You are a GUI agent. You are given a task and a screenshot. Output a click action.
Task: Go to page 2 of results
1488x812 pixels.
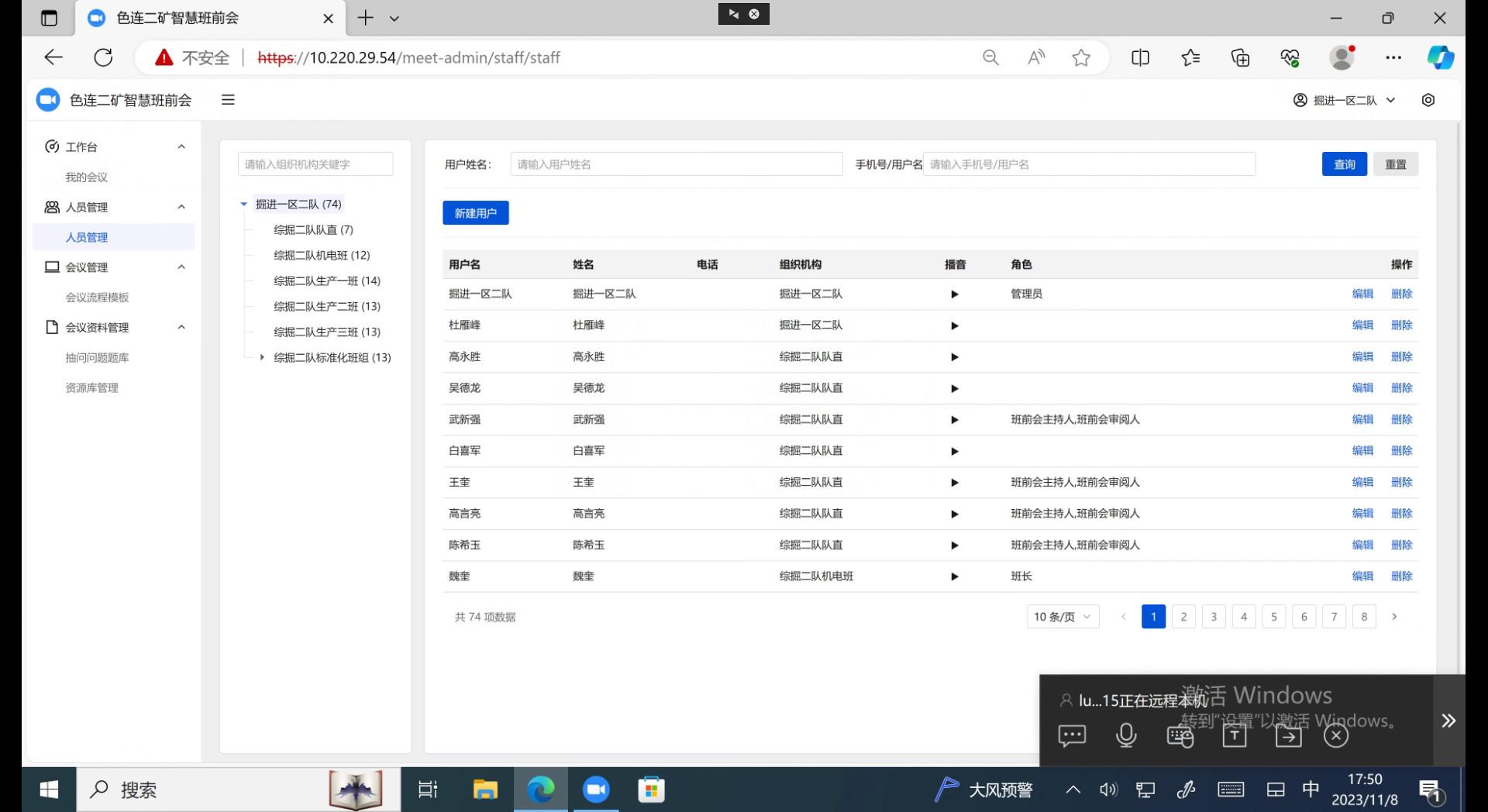(x=1183, y=617)
